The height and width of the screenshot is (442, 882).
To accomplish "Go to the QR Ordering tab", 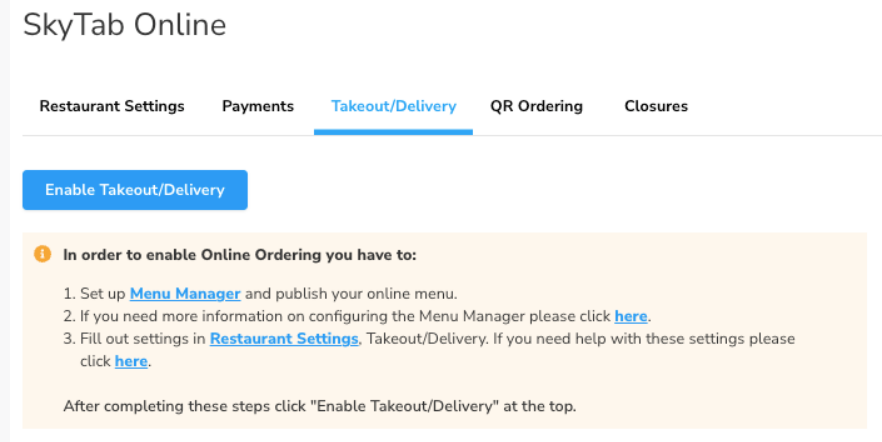I will point(536,106).
